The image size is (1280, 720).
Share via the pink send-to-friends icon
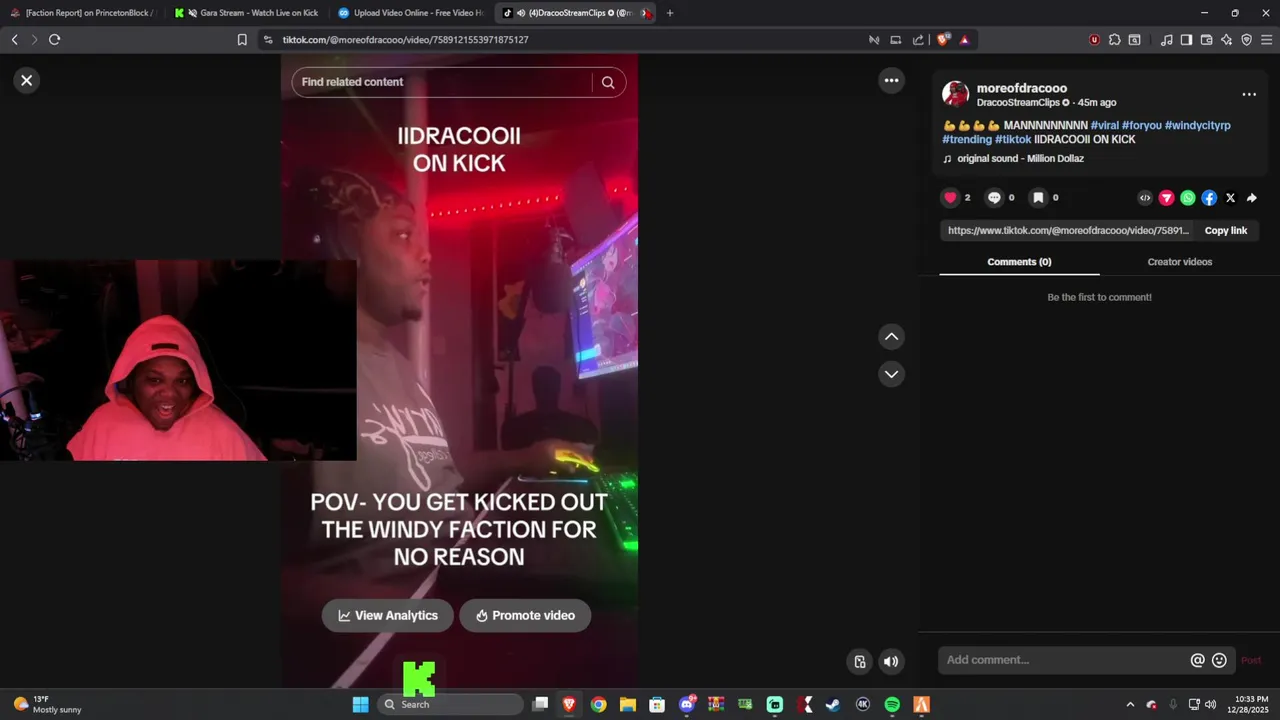(1166, 198)
